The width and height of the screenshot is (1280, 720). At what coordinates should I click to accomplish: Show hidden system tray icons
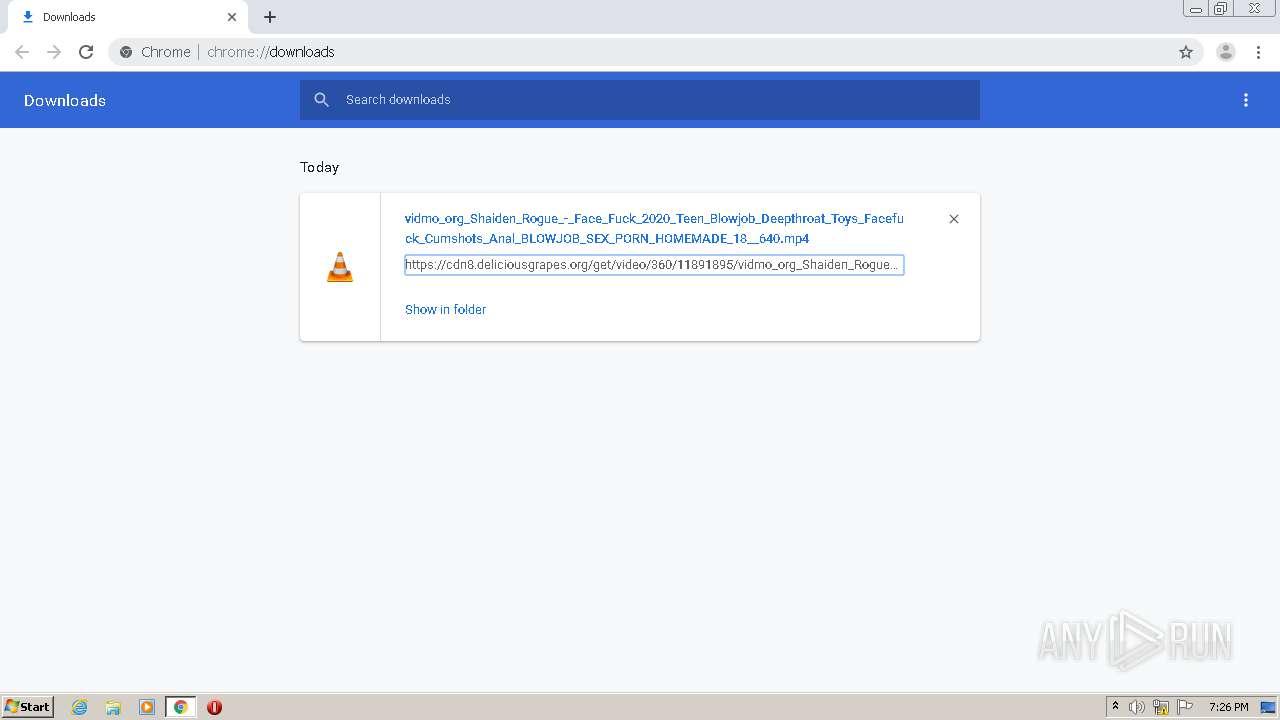pos(1116,707)
